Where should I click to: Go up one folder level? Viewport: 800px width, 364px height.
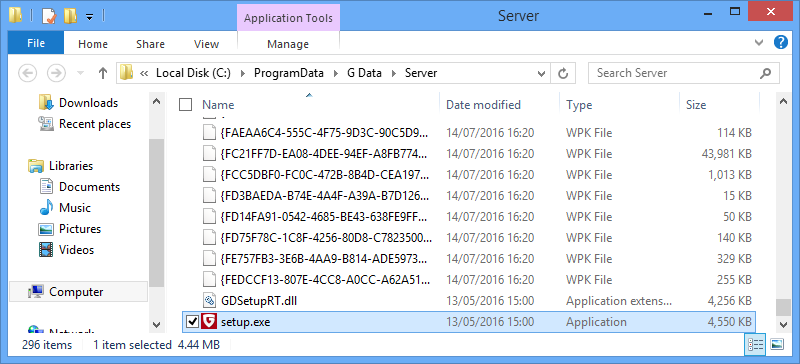pyautogui.click(x=103, y=74)
